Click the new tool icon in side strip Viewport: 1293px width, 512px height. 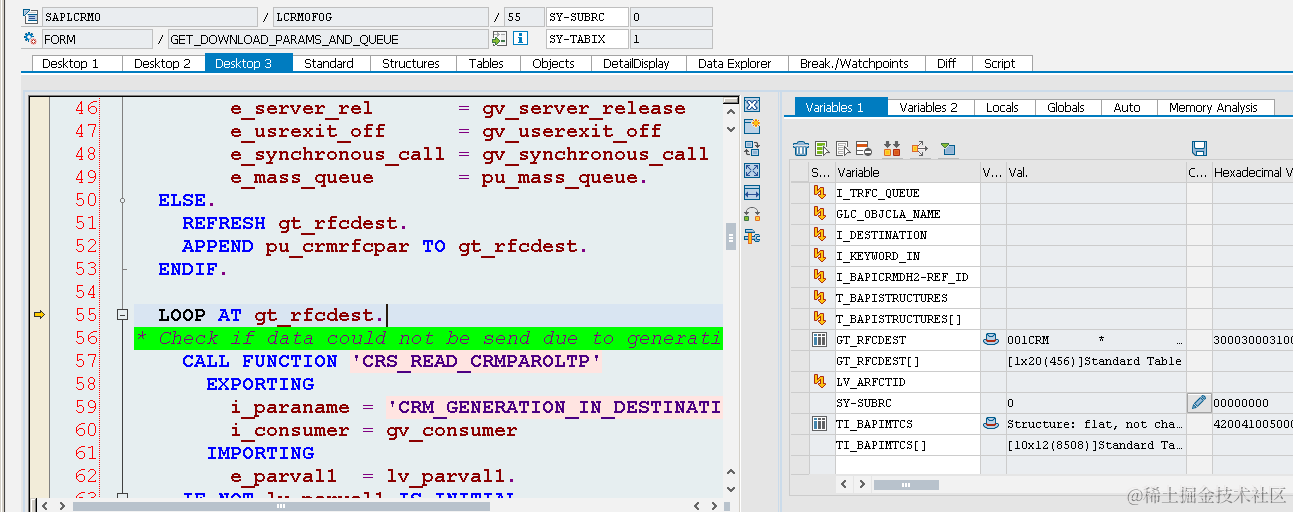pyautogui.click(x=752, y=126)
